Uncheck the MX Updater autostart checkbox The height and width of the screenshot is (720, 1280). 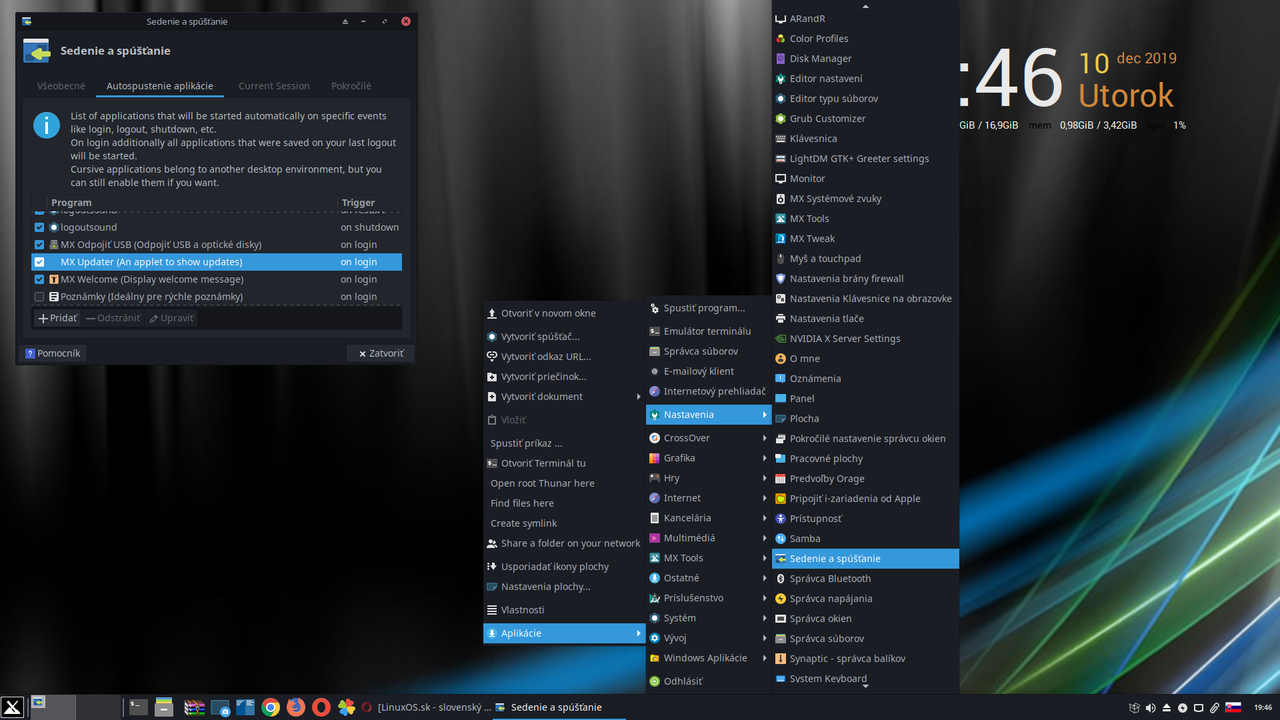coord(40,262)
